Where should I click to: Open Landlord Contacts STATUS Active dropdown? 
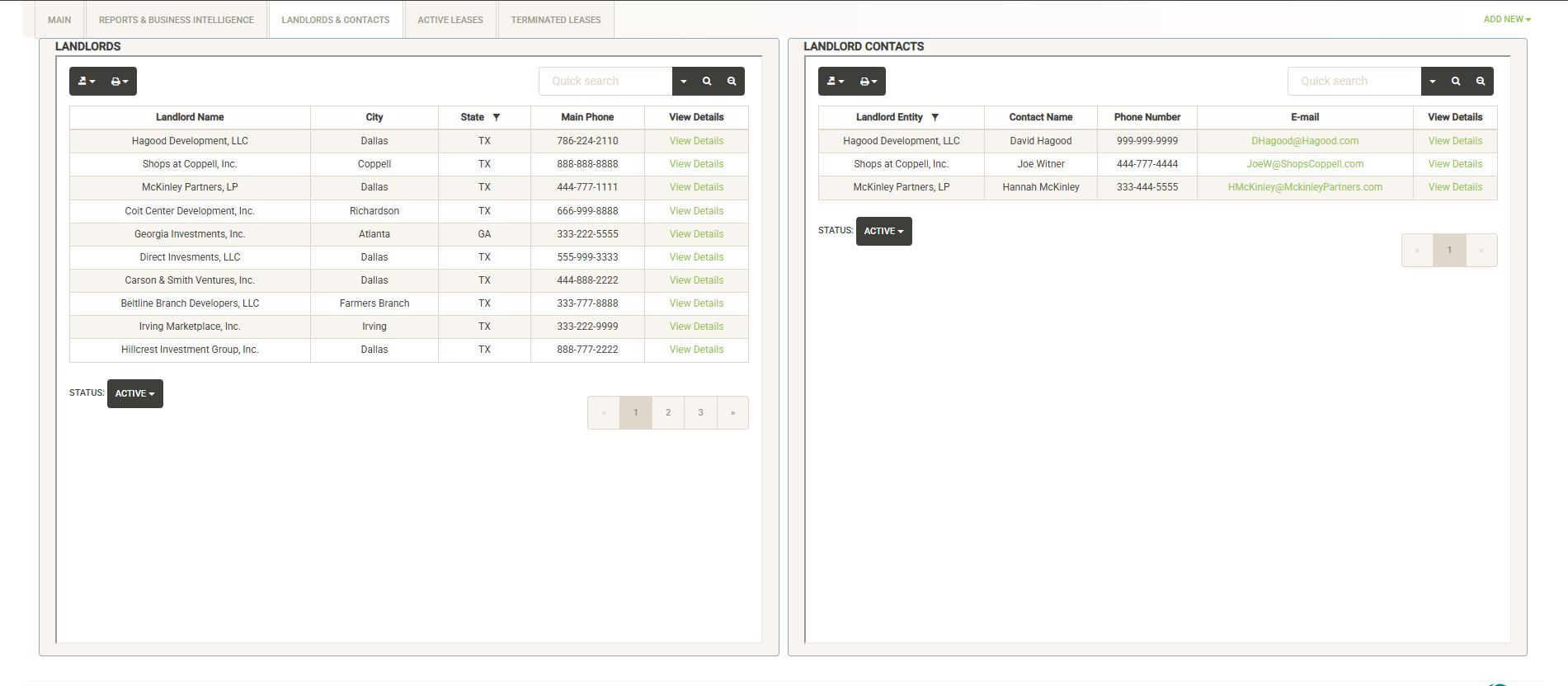coord(883,232)
